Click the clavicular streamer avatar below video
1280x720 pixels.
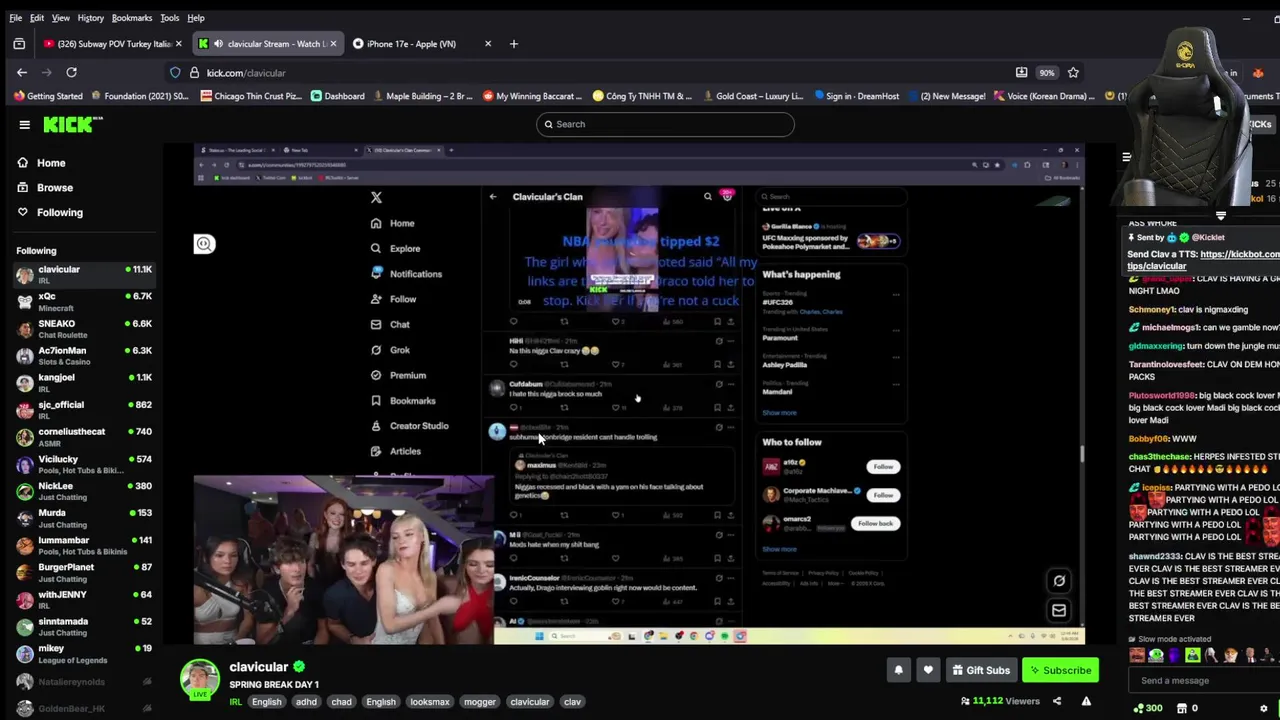199,678
